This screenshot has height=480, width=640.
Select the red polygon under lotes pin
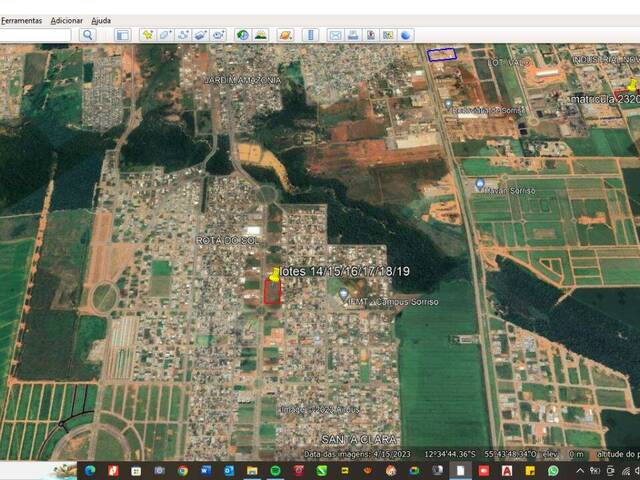click(x=272, y=292)
